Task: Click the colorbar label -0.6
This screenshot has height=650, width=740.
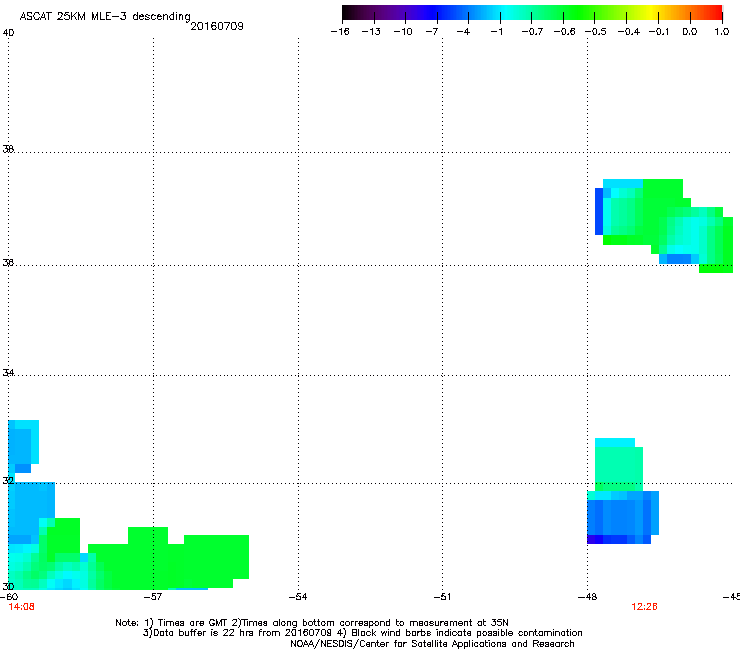Action: (x=564, y=32)
